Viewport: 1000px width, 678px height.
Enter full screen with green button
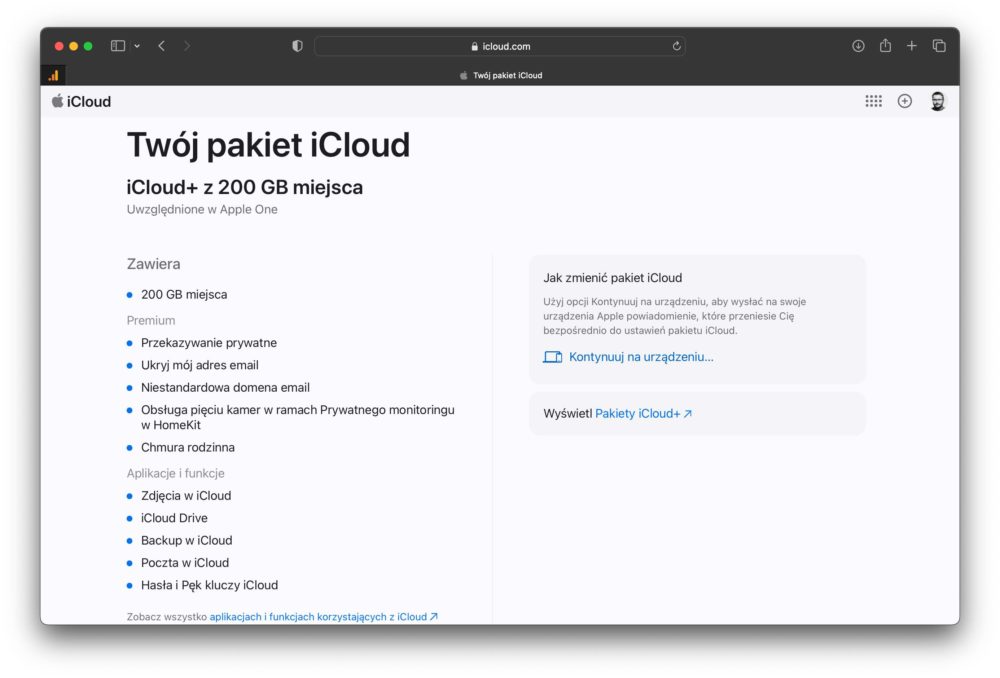[88, 46]
